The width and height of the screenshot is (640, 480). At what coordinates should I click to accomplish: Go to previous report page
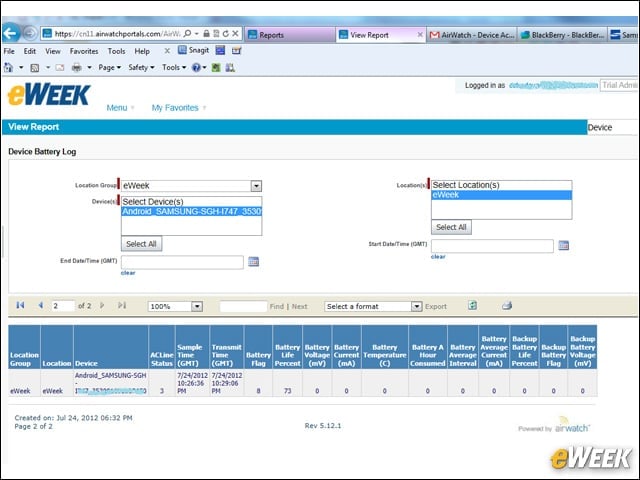tap(40, 305)
